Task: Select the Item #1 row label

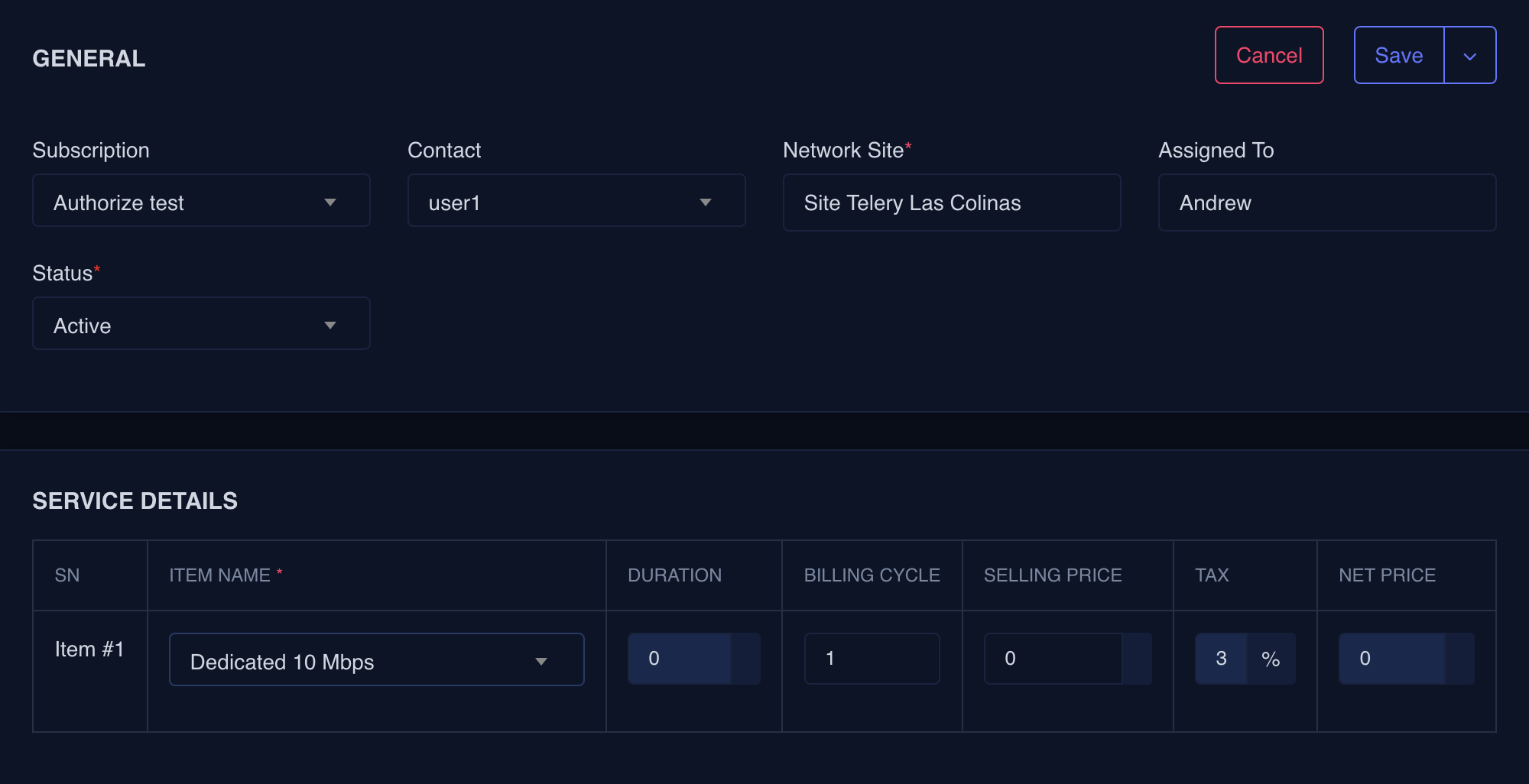Action: (89, 650)
